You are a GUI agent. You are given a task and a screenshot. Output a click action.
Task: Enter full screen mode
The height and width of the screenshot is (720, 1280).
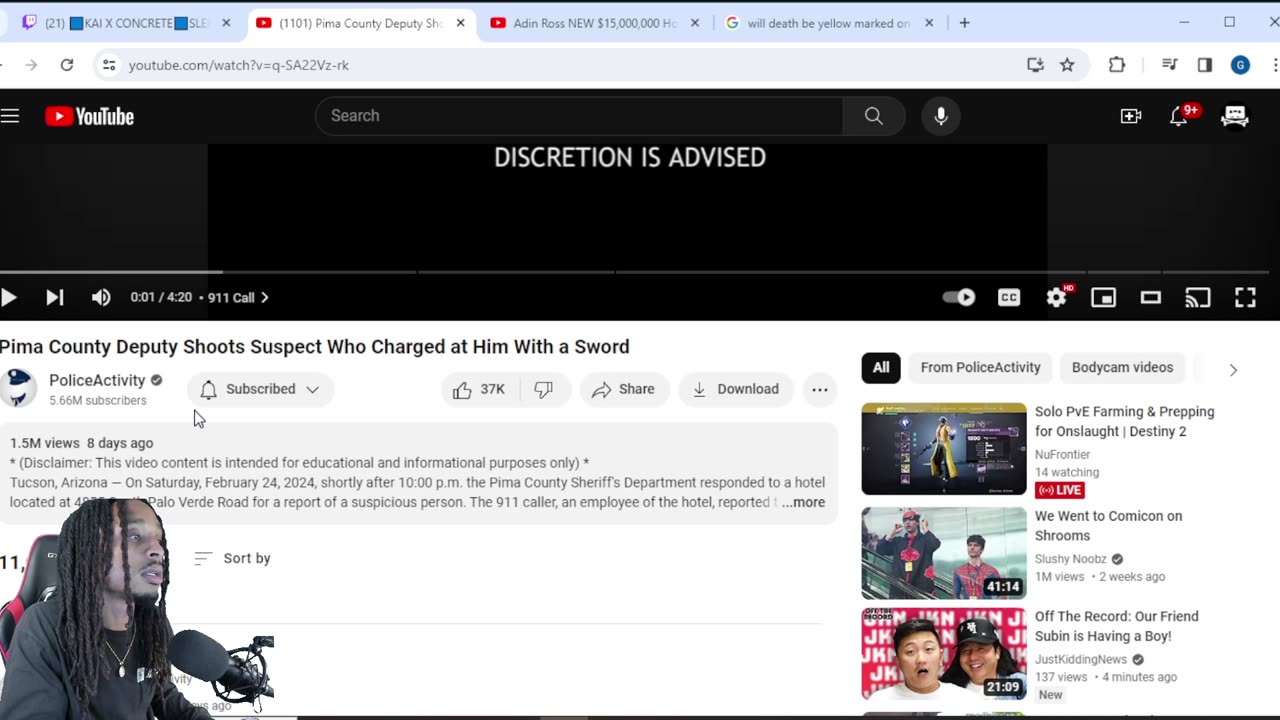(1245, 297)
